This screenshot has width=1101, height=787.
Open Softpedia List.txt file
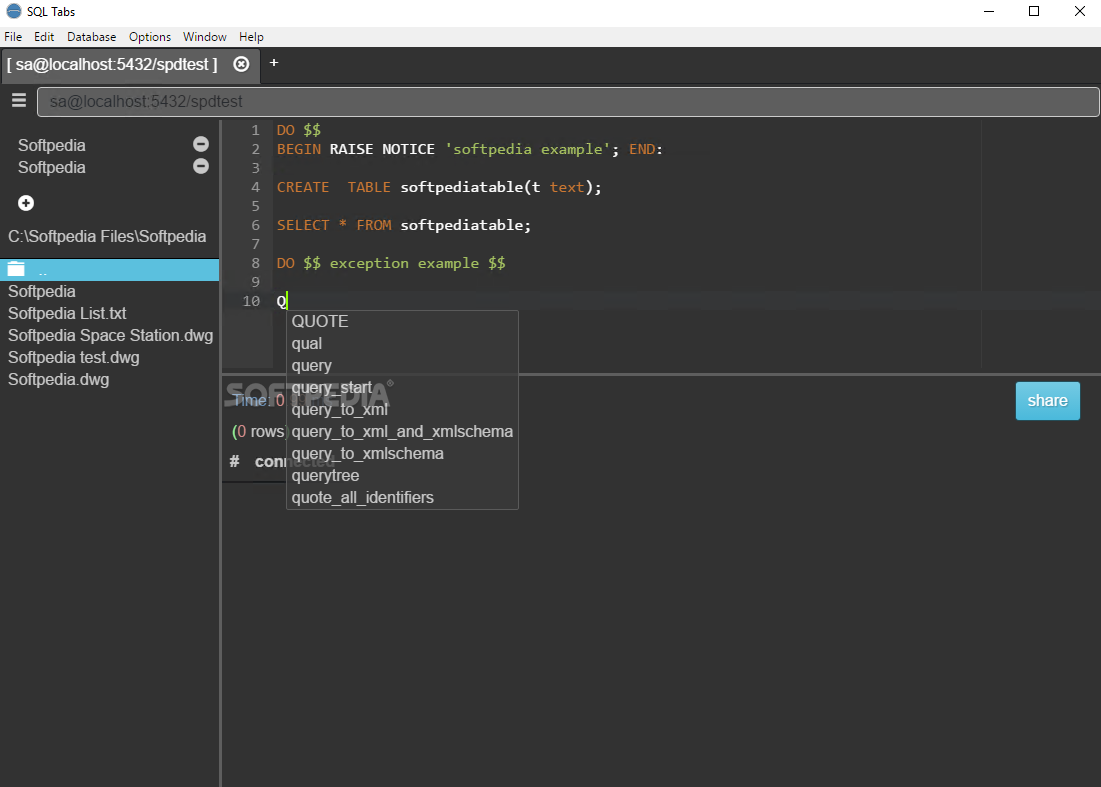(x=67, y=313)
